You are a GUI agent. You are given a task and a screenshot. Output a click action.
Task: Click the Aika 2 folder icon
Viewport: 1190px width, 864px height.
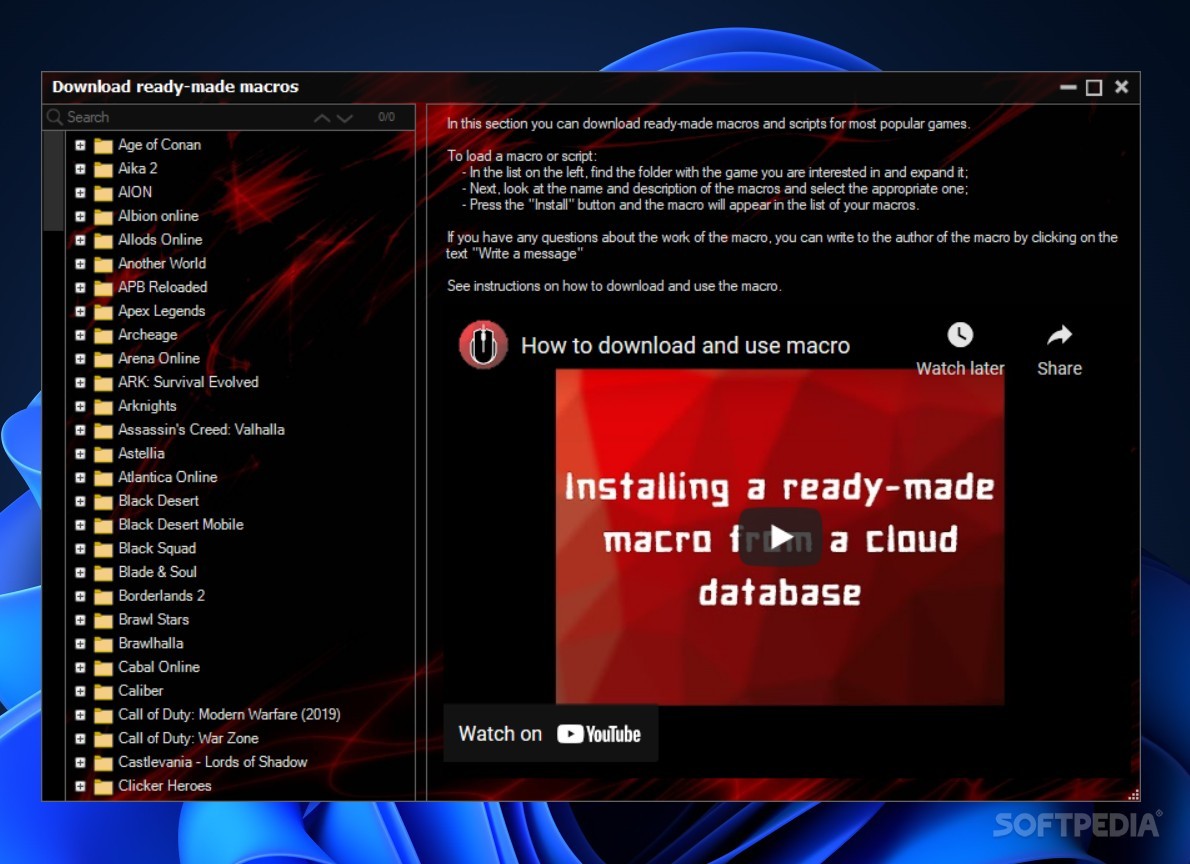pos(103,169)
